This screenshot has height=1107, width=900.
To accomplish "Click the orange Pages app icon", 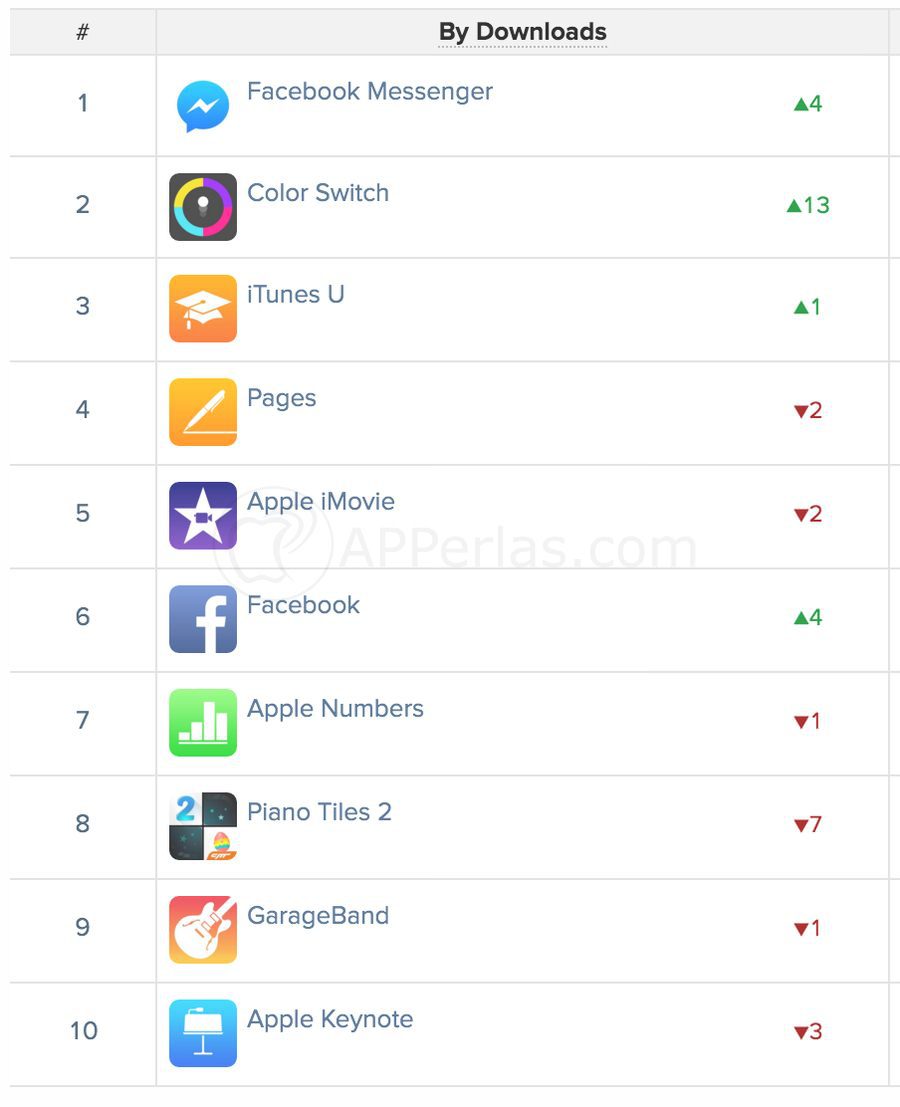I will (203, 412).
